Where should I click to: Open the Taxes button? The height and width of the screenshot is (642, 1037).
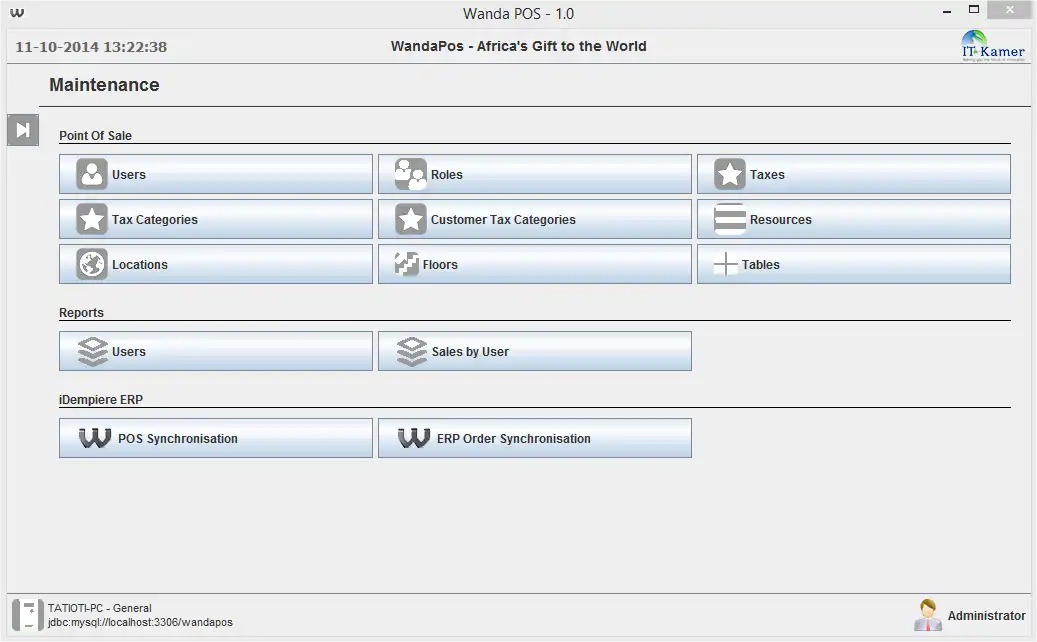coord(854,175)
